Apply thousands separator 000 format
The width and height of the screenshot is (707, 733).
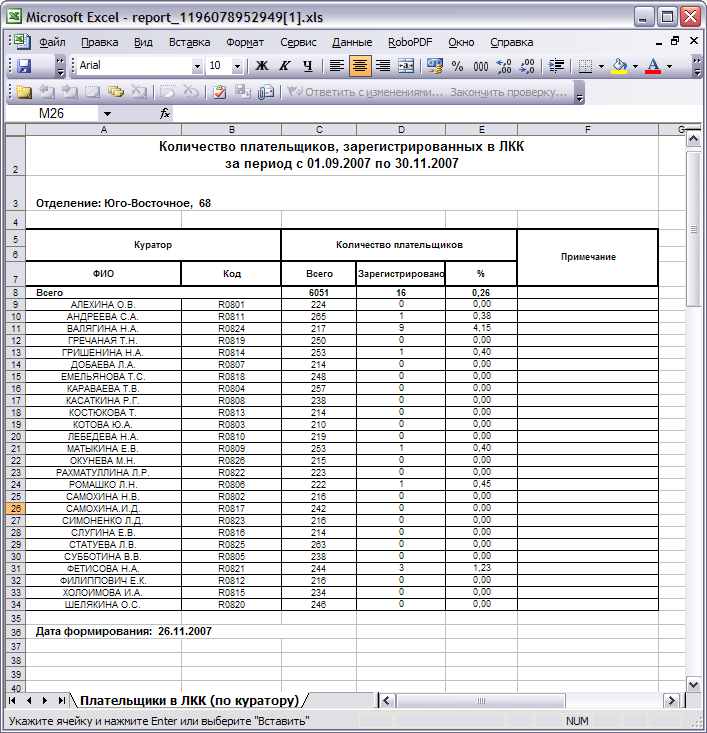pos(481,66)
